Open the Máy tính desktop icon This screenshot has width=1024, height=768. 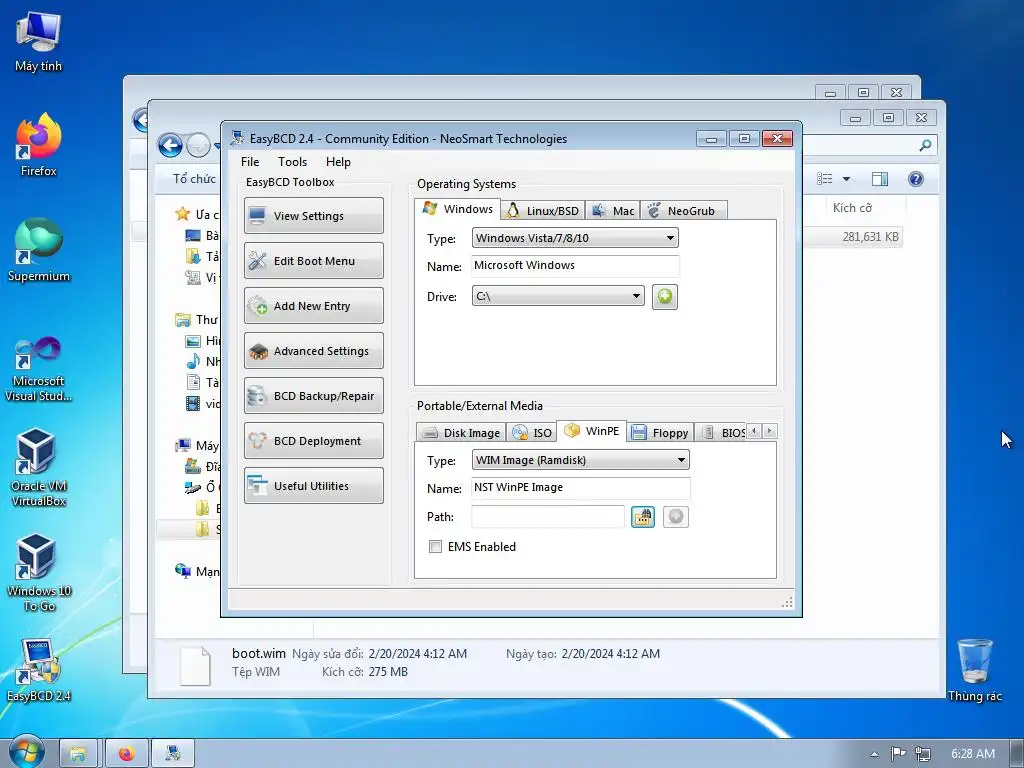click(x=38, y=43)
